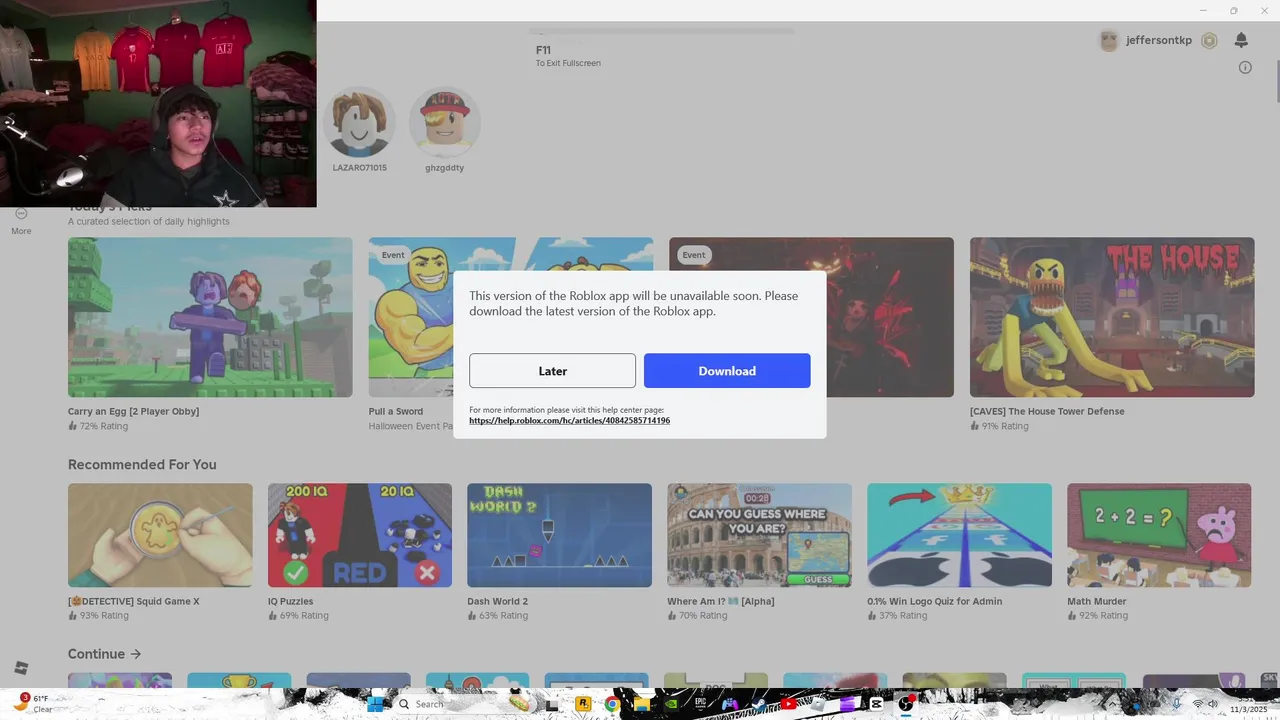1280x720 pixels.
Task: Click the 11/3/2025 date in the taskbar
Action: [x=1248, y=710]
